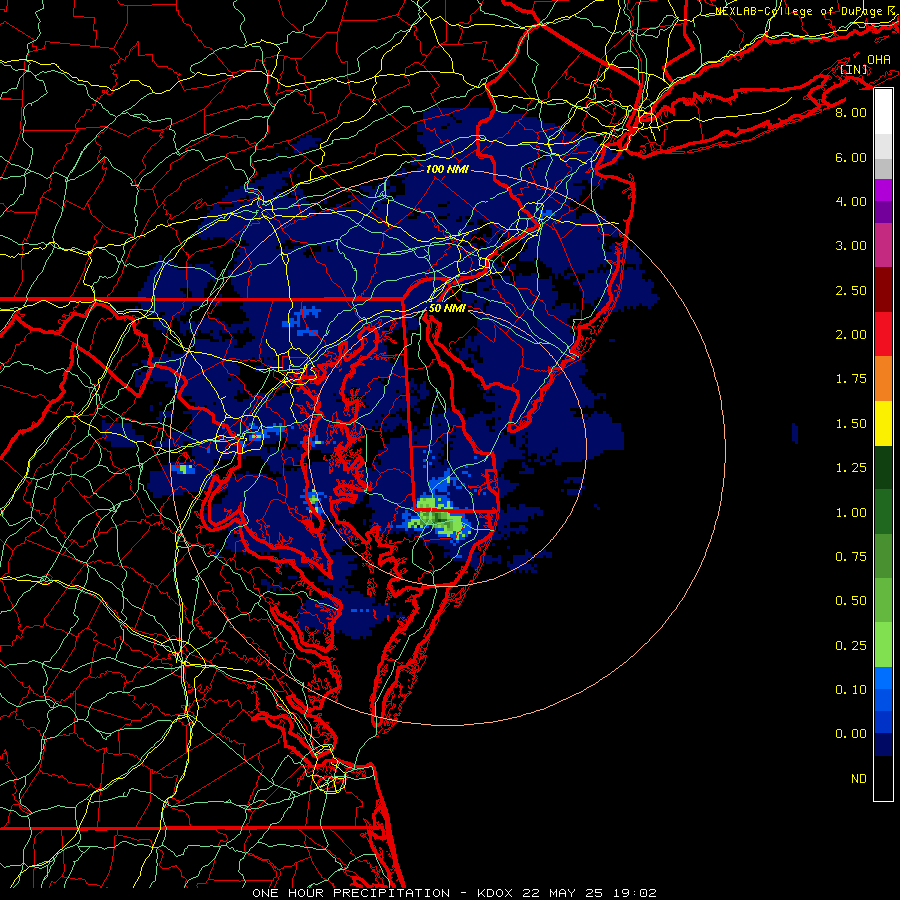The width and height of the screenshot is (900, 900).
Task: Select the 4.00 legend value
Action: [x=851, y=201]
